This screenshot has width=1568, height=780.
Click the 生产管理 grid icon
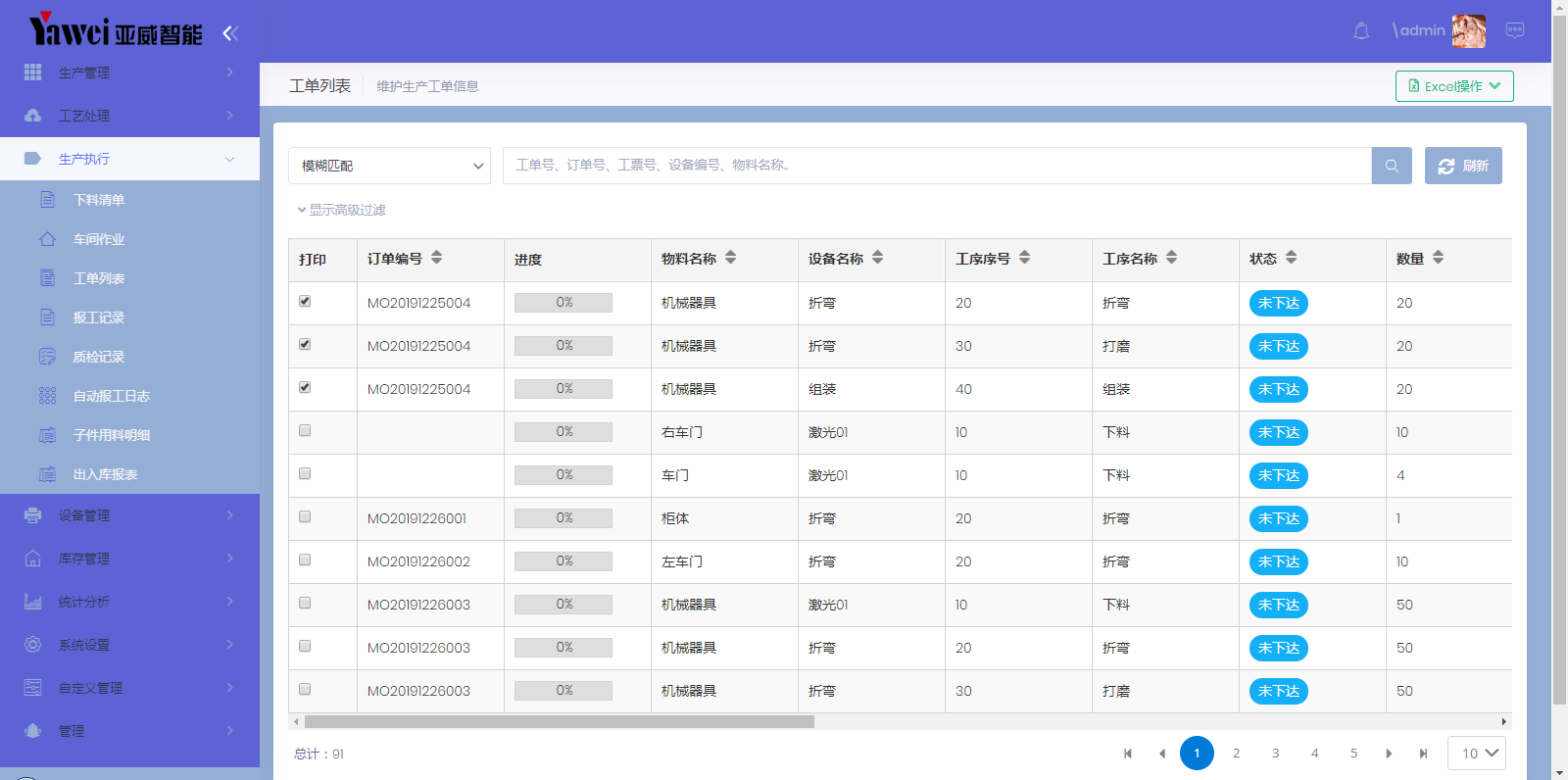point(32,73)
